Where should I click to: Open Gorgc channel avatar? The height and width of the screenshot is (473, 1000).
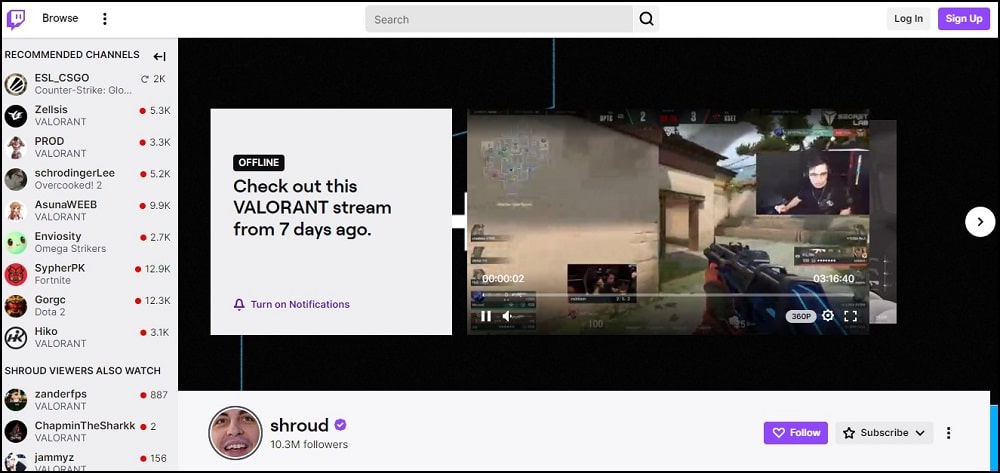click(16, 306)
